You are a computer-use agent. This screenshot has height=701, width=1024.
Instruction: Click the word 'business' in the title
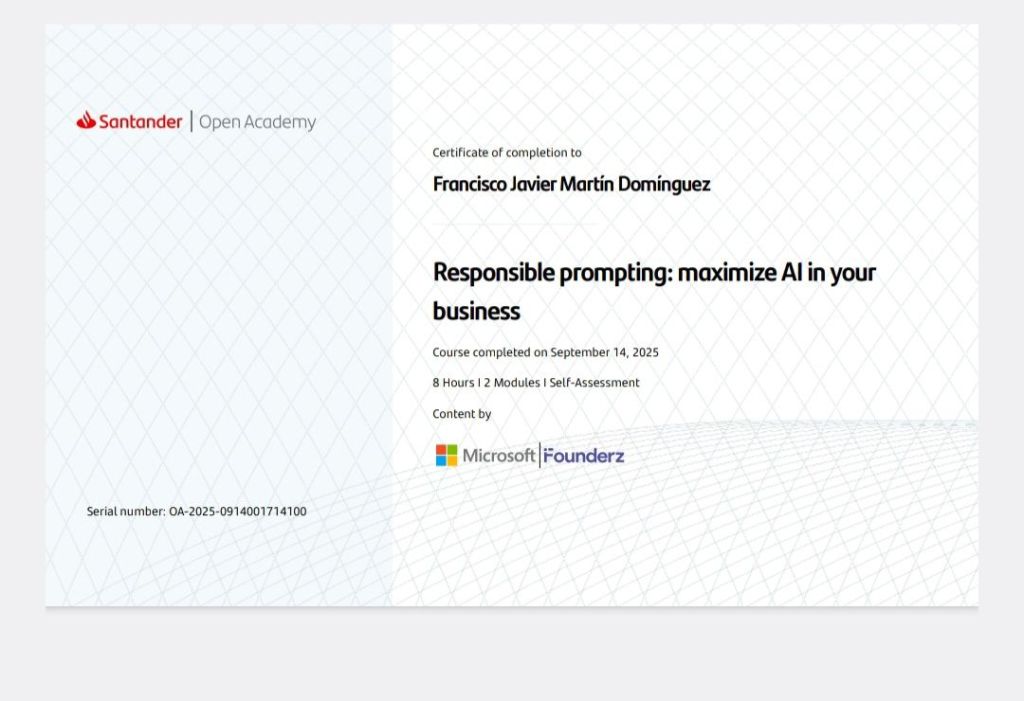(476, 311)
